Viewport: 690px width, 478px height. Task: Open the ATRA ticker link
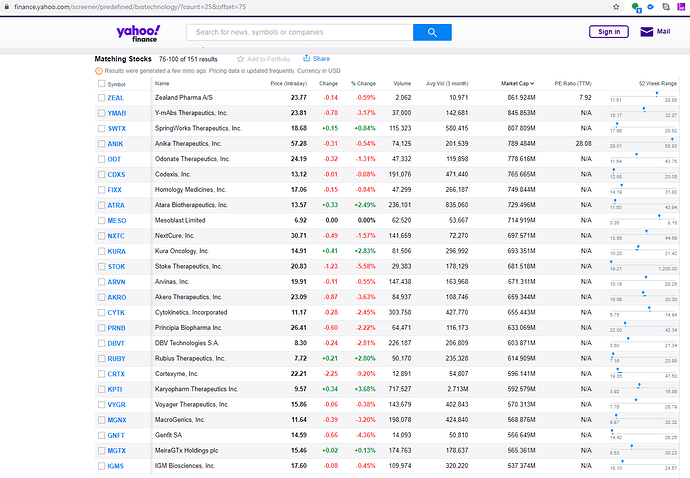pyautogui.click(x=116, y=206)
